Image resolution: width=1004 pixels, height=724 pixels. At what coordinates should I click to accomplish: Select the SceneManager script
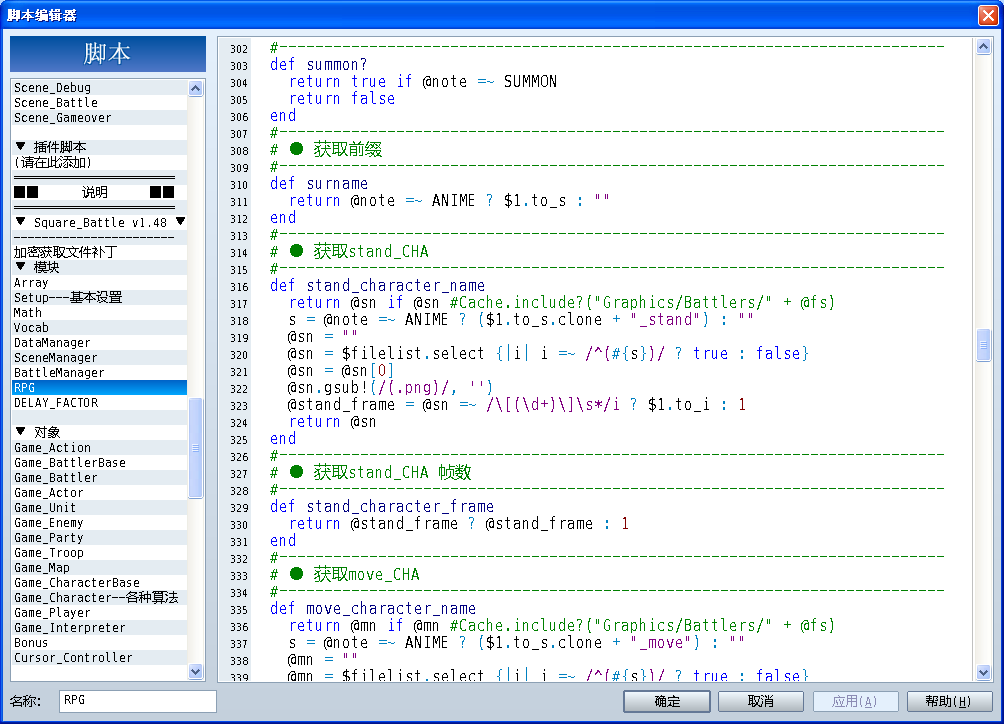point(100,358)
